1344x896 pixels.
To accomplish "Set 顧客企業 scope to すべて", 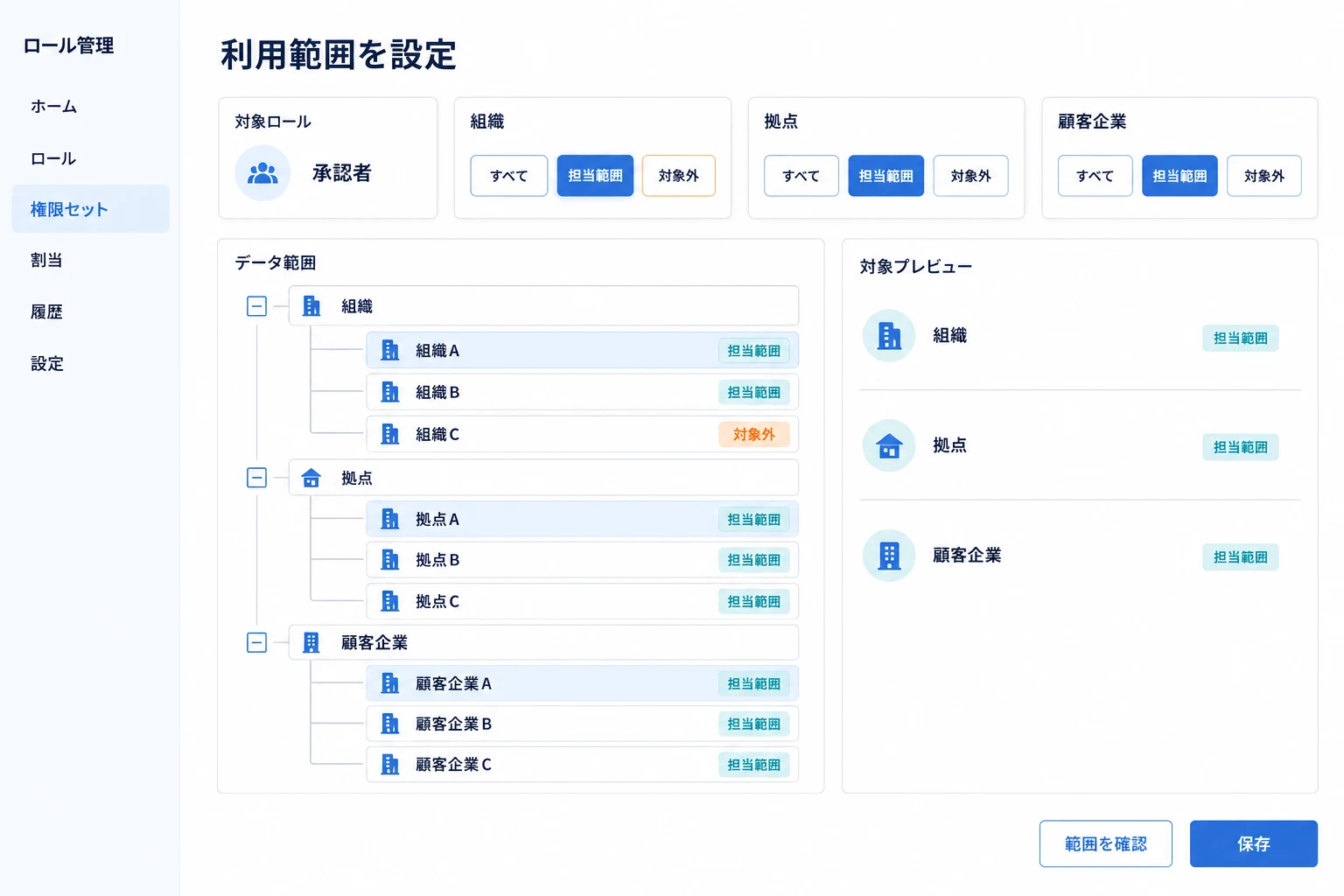I will point(1095,176).
